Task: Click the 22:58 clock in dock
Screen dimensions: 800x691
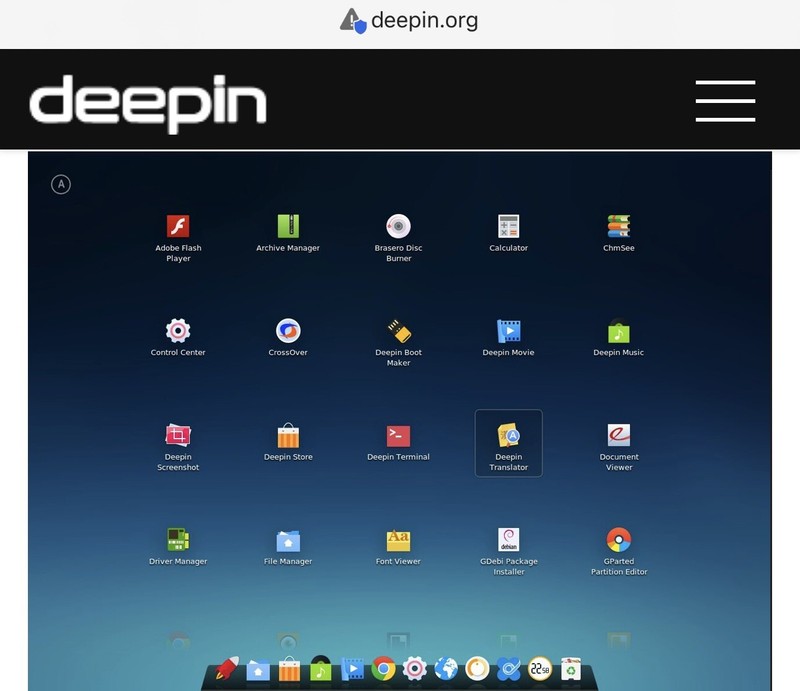Action: (540, 669)
